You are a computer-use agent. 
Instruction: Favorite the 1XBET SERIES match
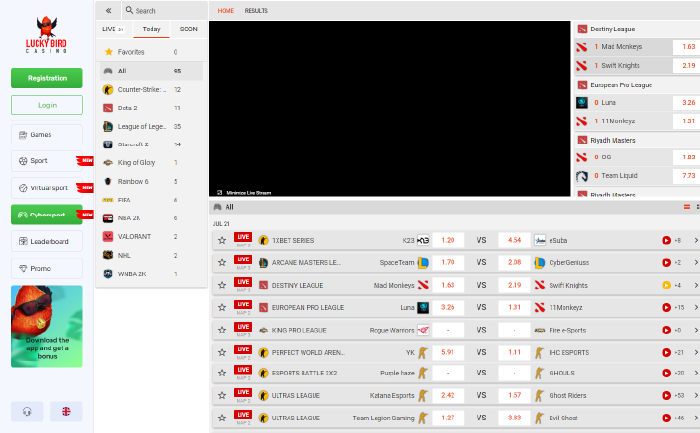point(222,241)
